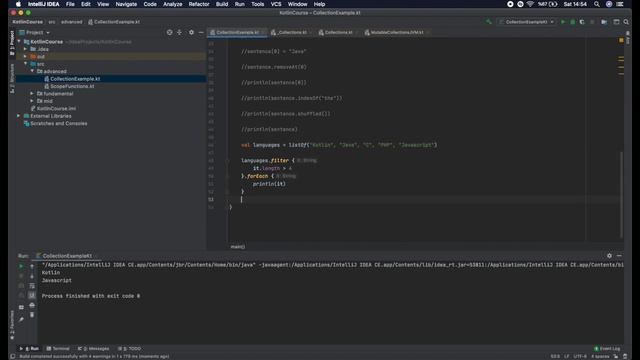
Task: Open the Event Log button
Action: [607, 349]
